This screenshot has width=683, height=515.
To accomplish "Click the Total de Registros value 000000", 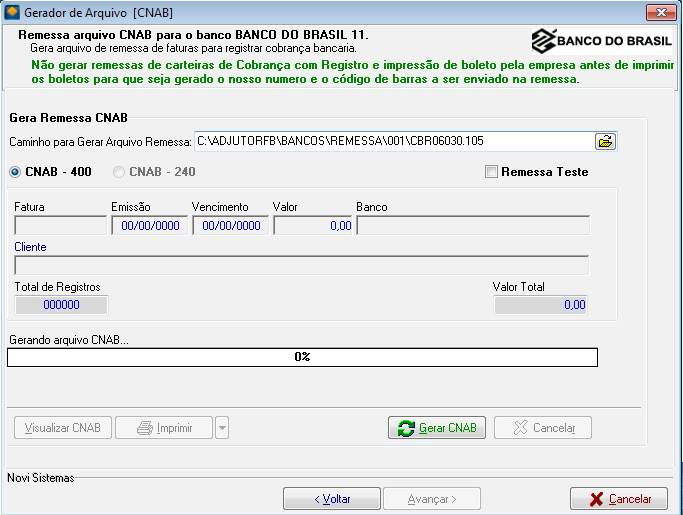I will [x=61, y=305].
